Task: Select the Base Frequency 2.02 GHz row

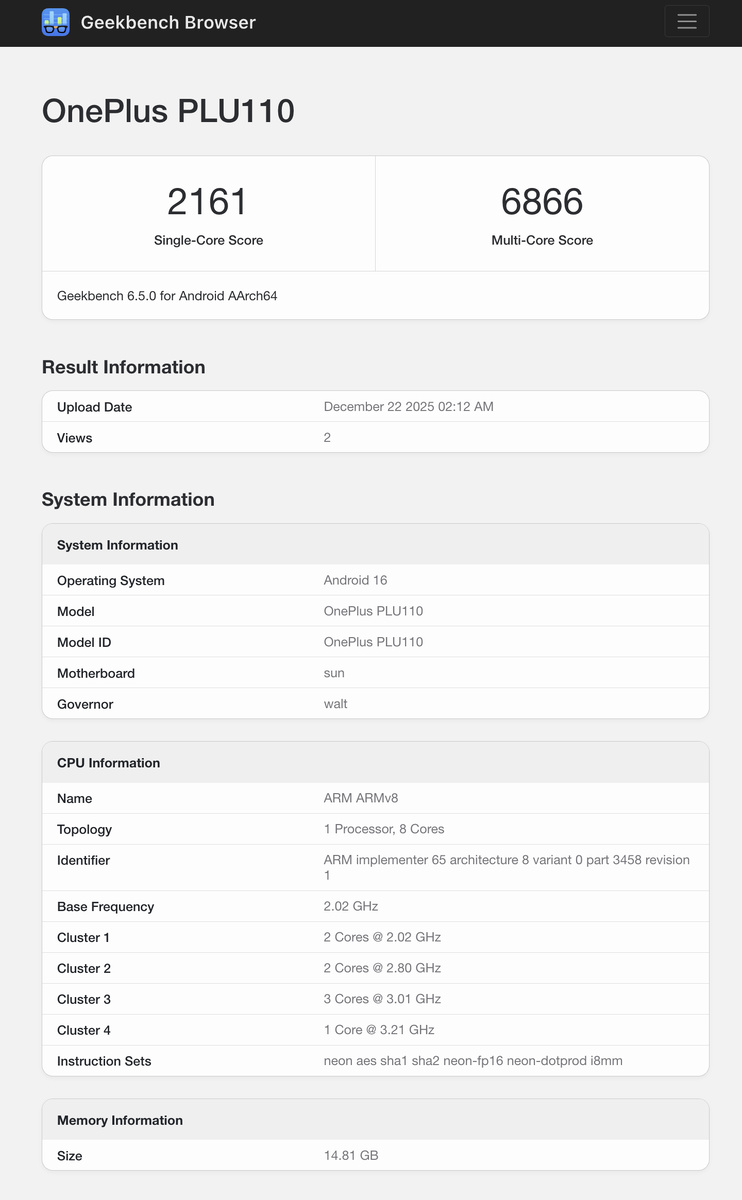Action: [x=375, y=906]
